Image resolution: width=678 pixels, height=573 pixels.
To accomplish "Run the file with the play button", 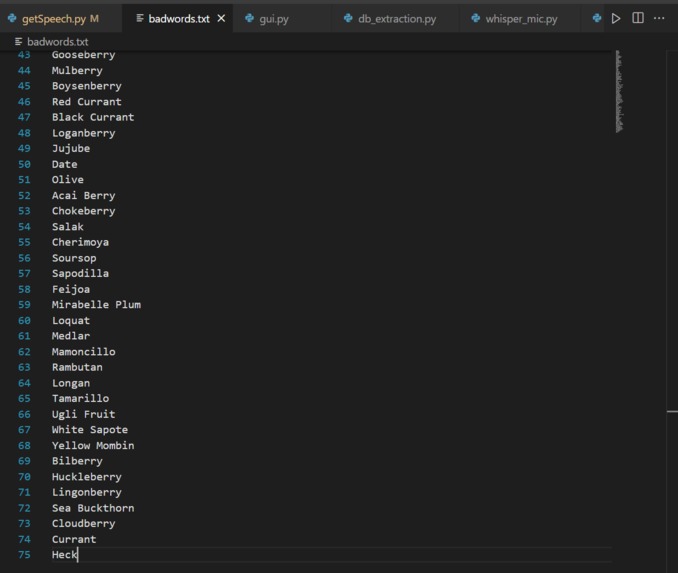I will pos(616,18).
